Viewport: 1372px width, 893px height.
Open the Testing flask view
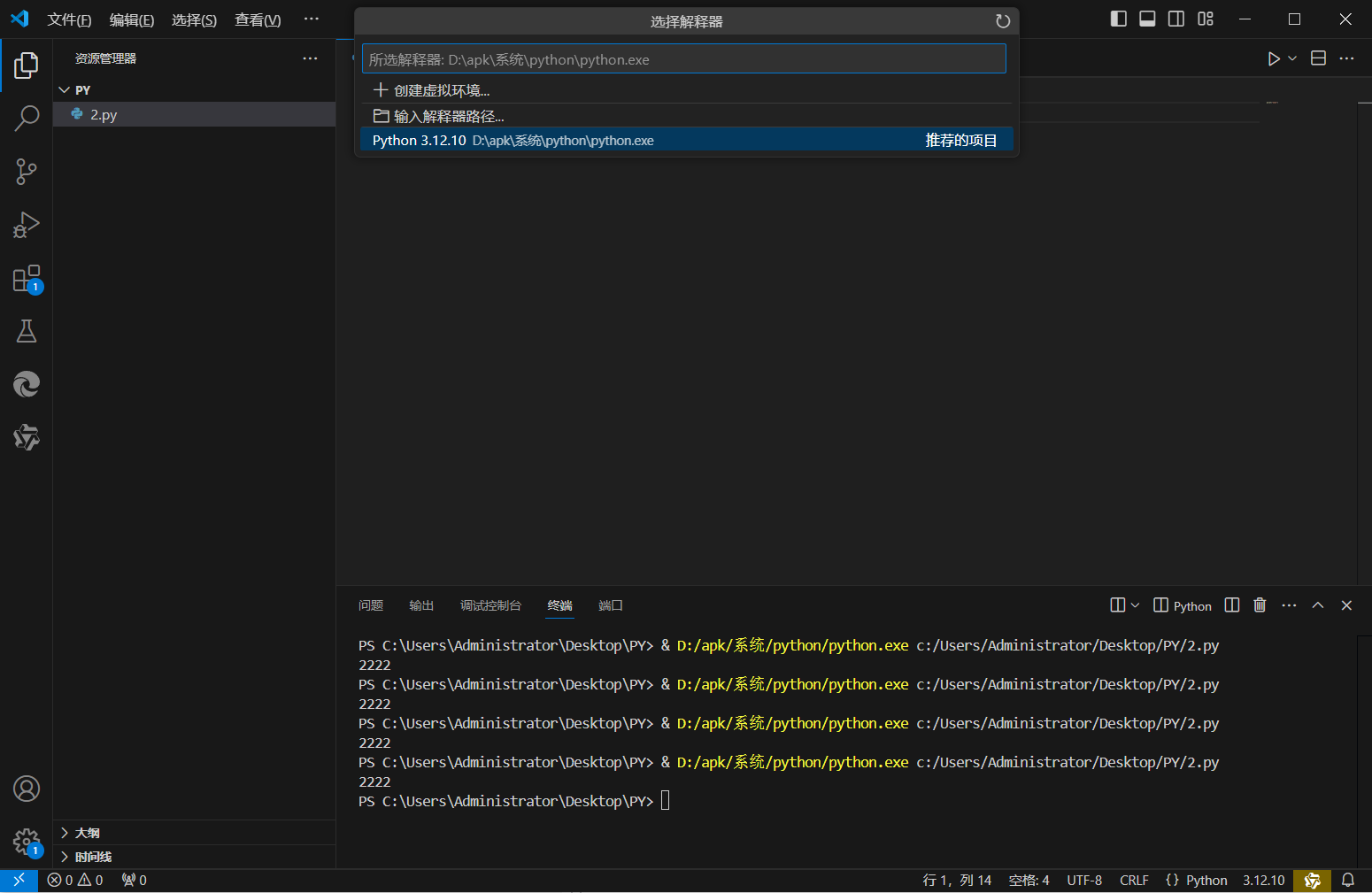tap(27, 331)
